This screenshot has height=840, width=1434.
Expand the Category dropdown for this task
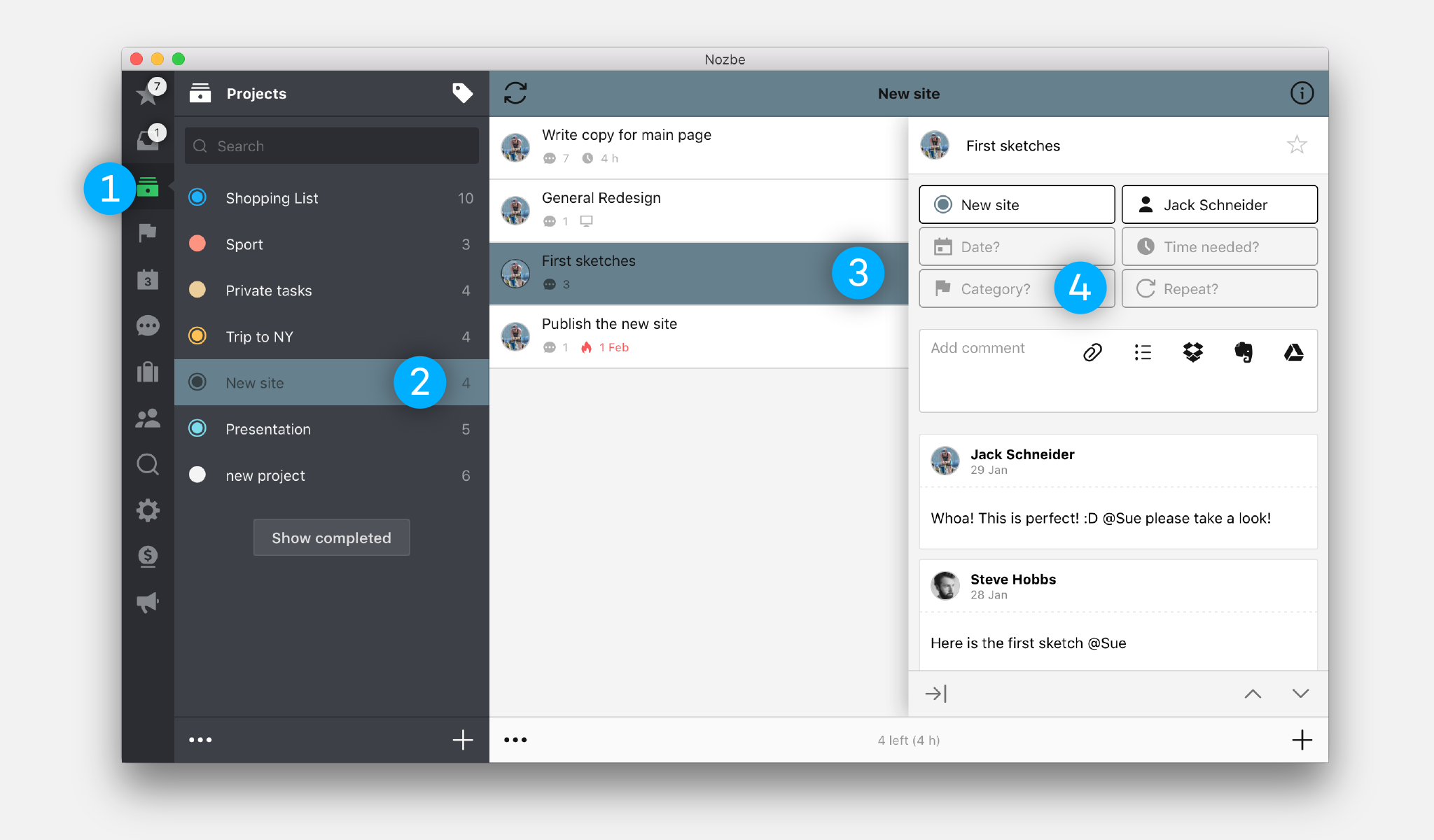[x=1000, y=289]
